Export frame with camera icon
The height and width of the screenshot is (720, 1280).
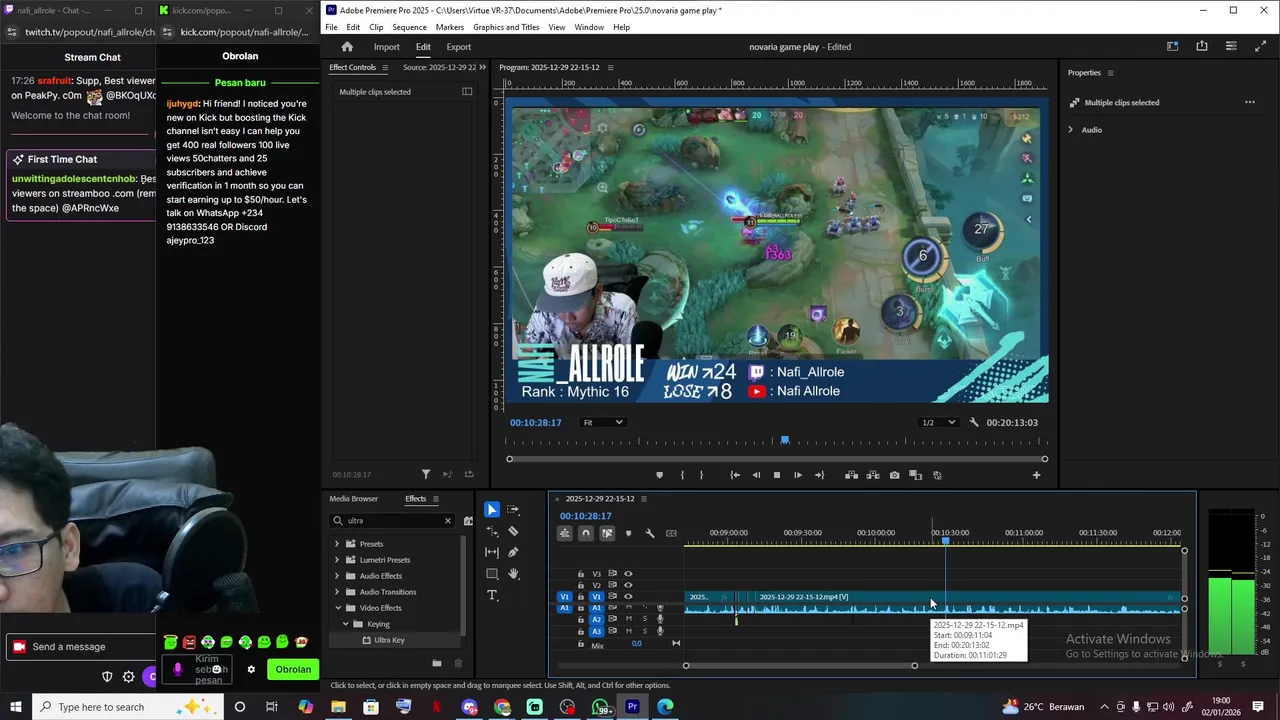pos(894,475)
